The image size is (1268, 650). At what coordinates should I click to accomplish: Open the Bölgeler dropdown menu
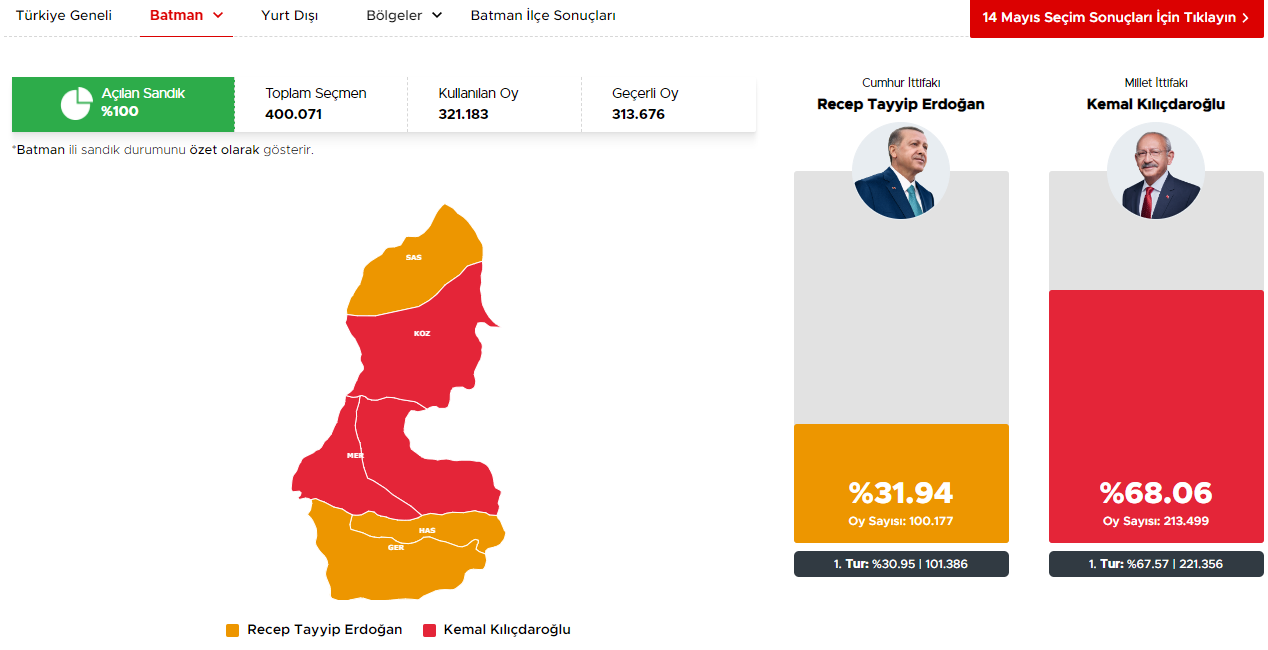pyautogui.click(x=404, y=16)
